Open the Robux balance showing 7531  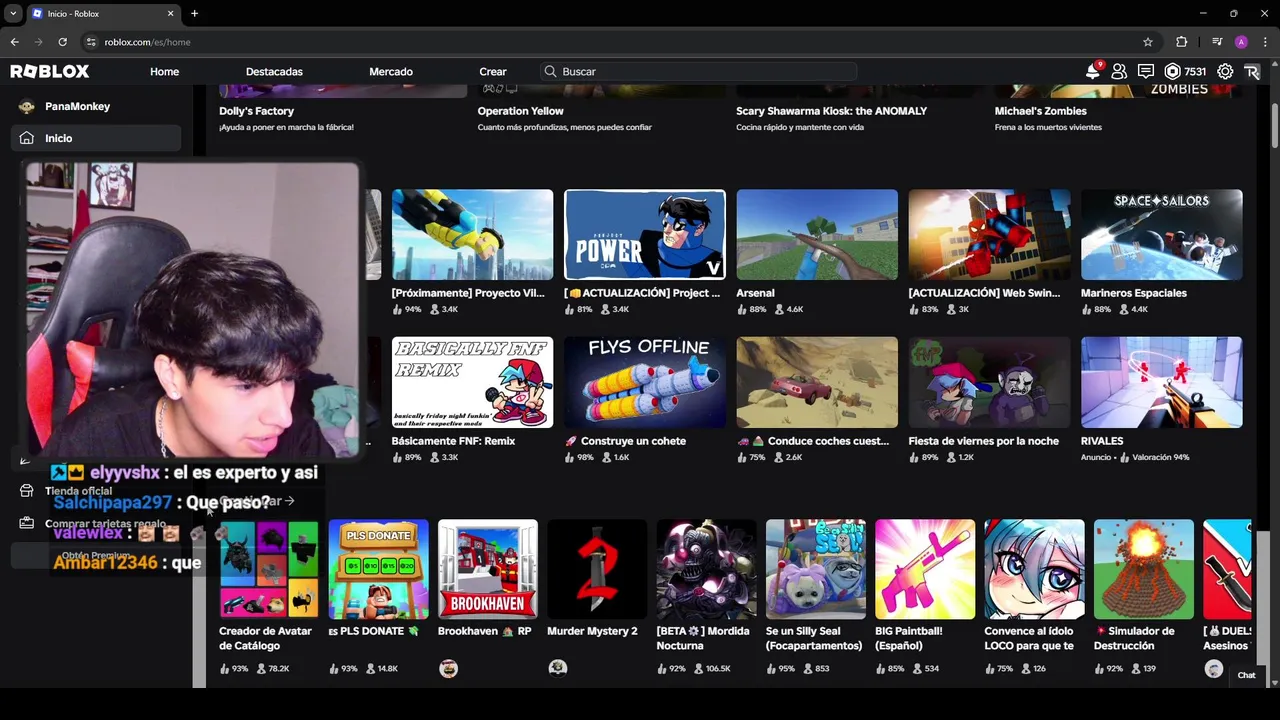coord(1185,71)
